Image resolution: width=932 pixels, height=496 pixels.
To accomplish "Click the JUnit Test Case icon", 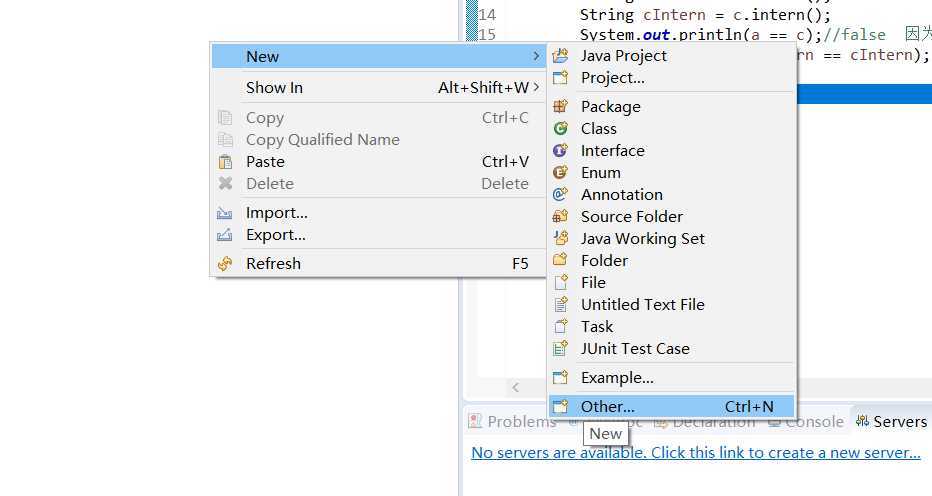I will click(x=561, y=349).
